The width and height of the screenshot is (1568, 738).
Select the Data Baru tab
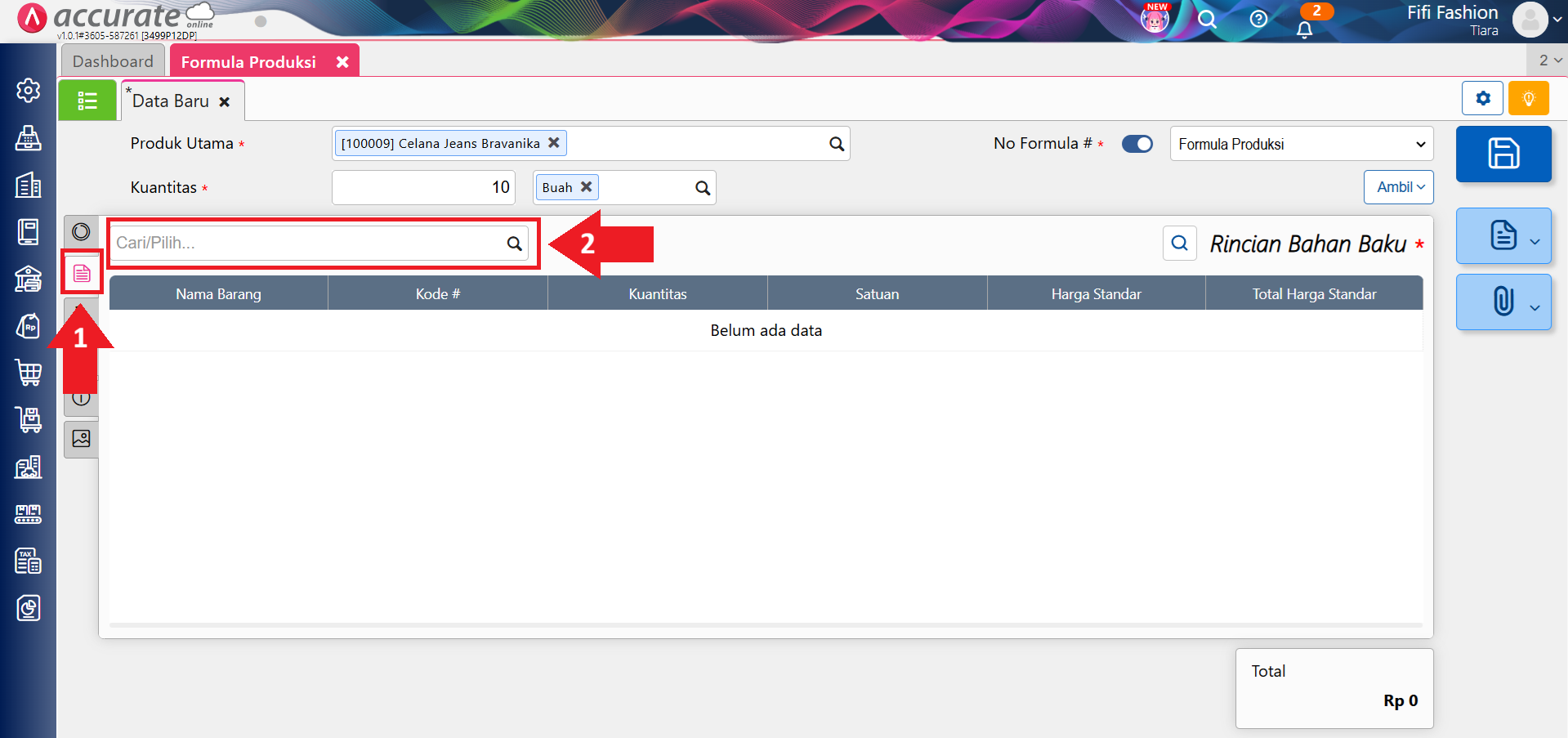pyautogui.click(x=171, y=101)
